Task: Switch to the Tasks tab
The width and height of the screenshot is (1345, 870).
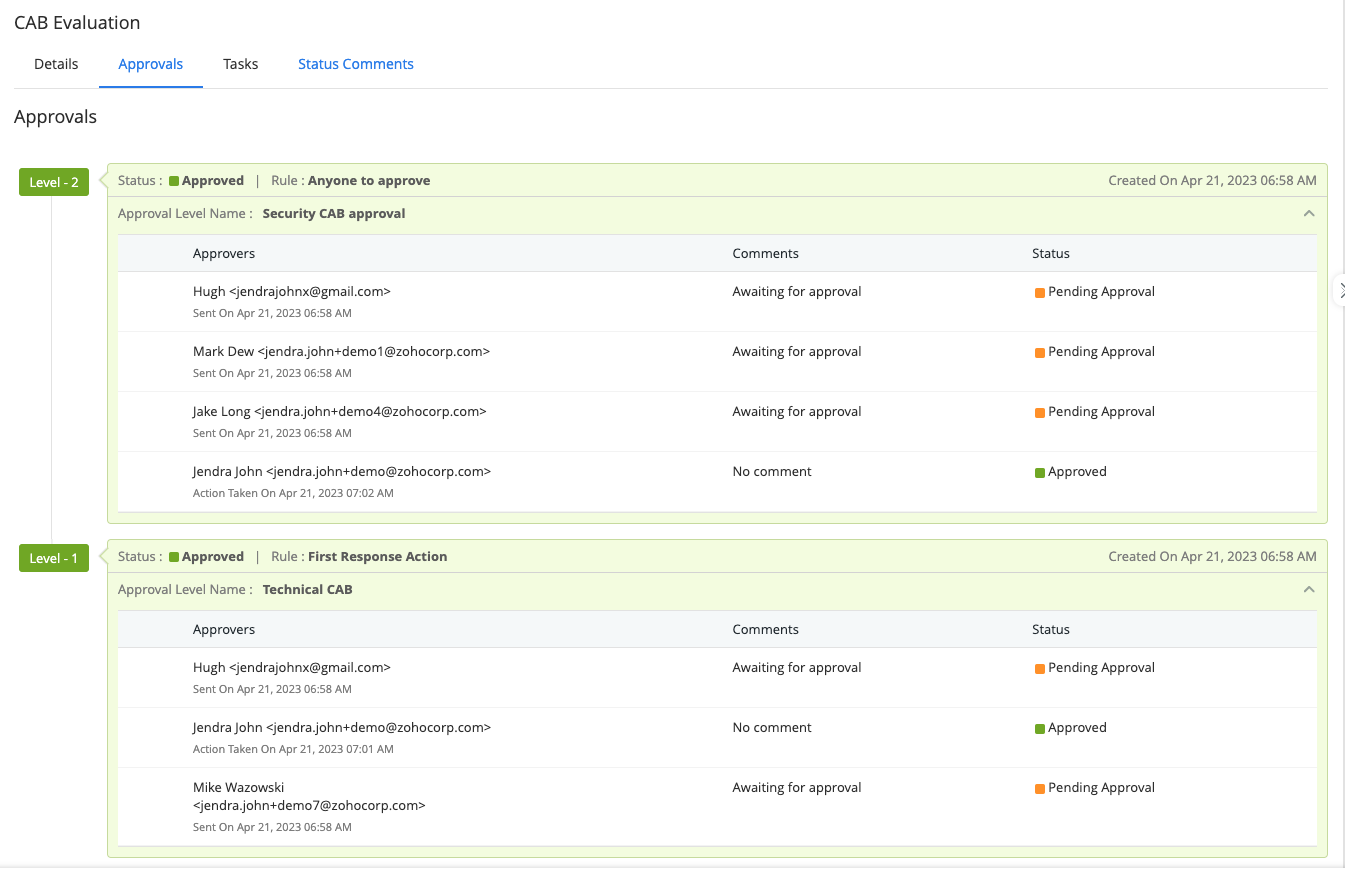Action: point(240,64)
